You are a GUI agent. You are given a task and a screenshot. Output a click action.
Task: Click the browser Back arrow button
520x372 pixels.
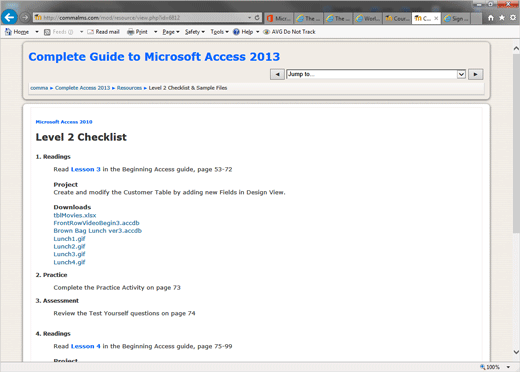pos(9,17)
